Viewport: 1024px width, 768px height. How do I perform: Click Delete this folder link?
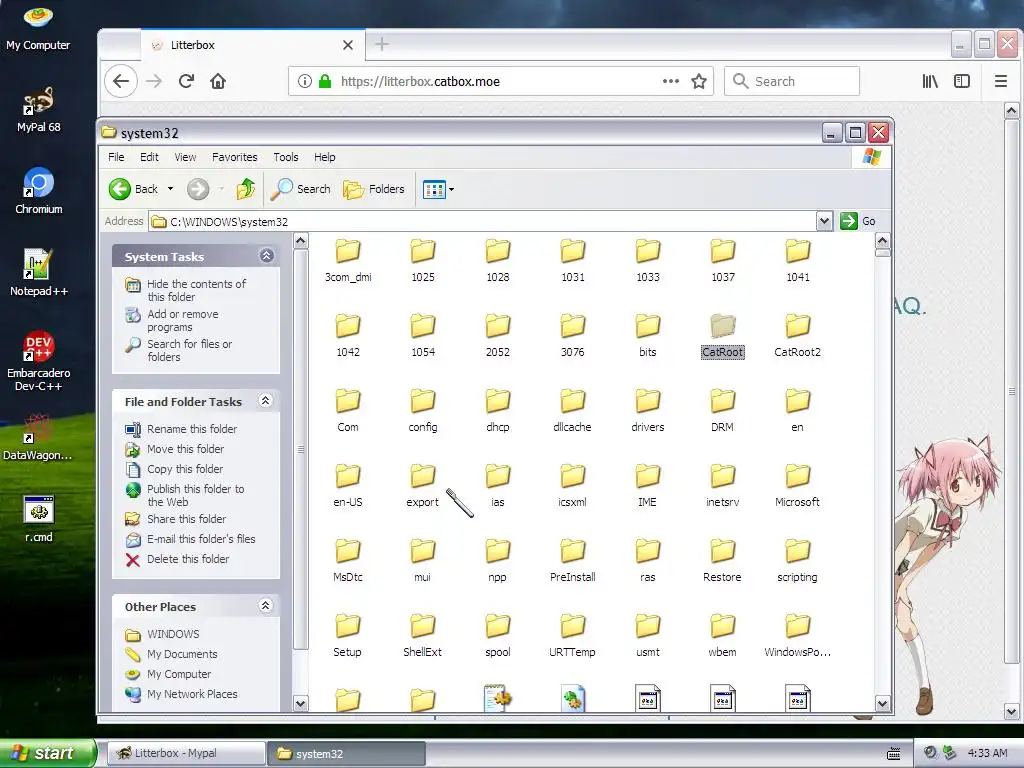pyautogui.click(x=188, y=559)
